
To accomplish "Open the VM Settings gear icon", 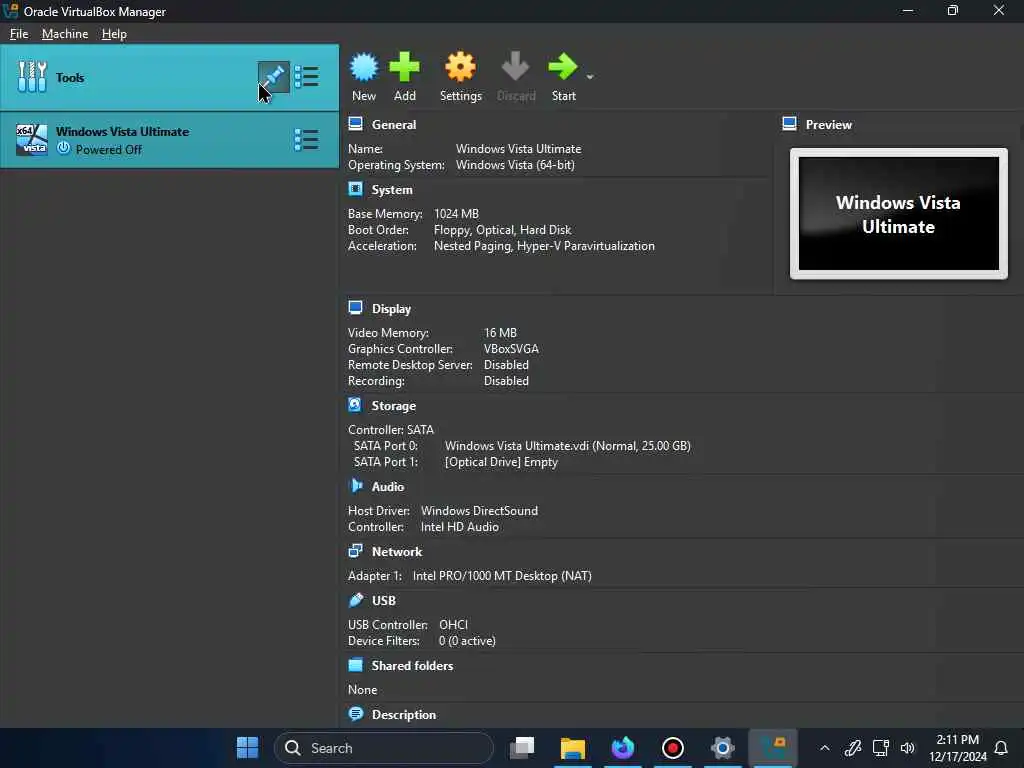I will point(460,67).
